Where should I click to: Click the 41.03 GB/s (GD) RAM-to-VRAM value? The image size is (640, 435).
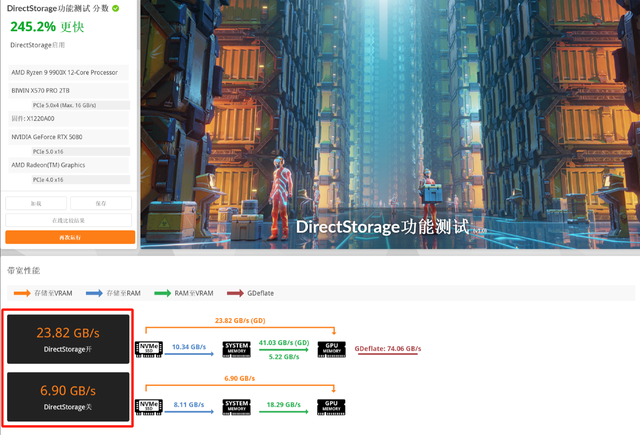(284, 343)
